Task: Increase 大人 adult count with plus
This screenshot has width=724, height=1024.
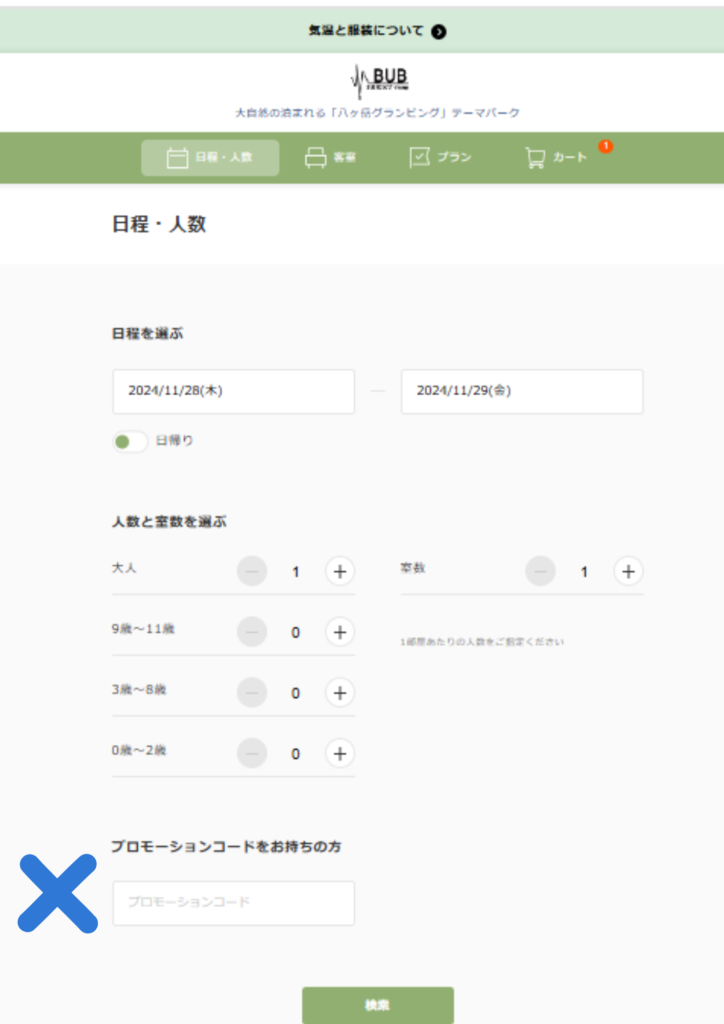Action: 339,571
